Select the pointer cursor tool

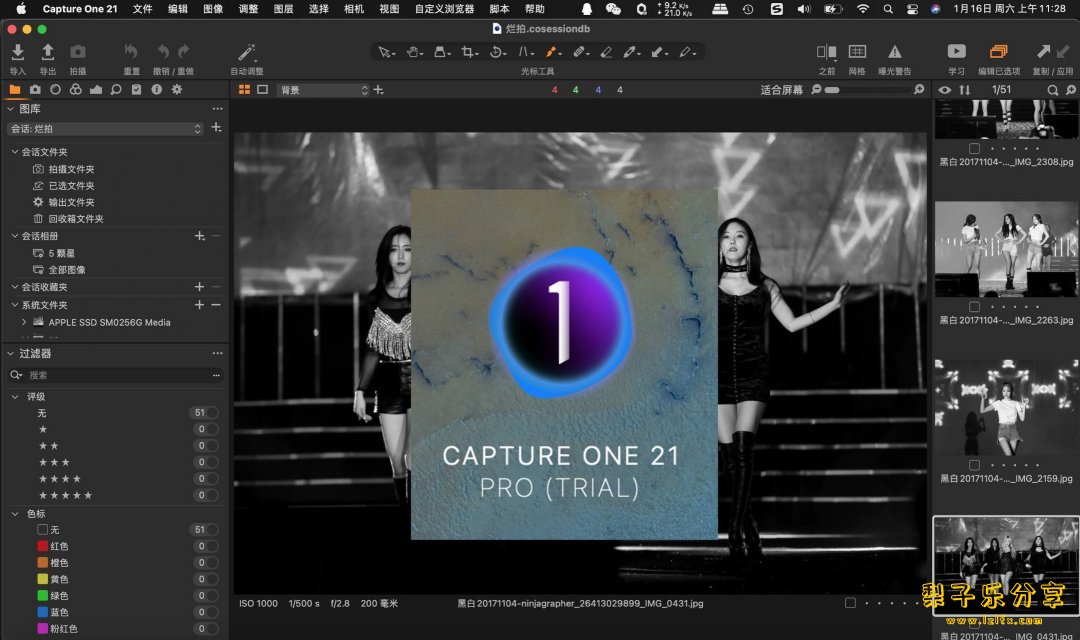[x=386, y=52]
